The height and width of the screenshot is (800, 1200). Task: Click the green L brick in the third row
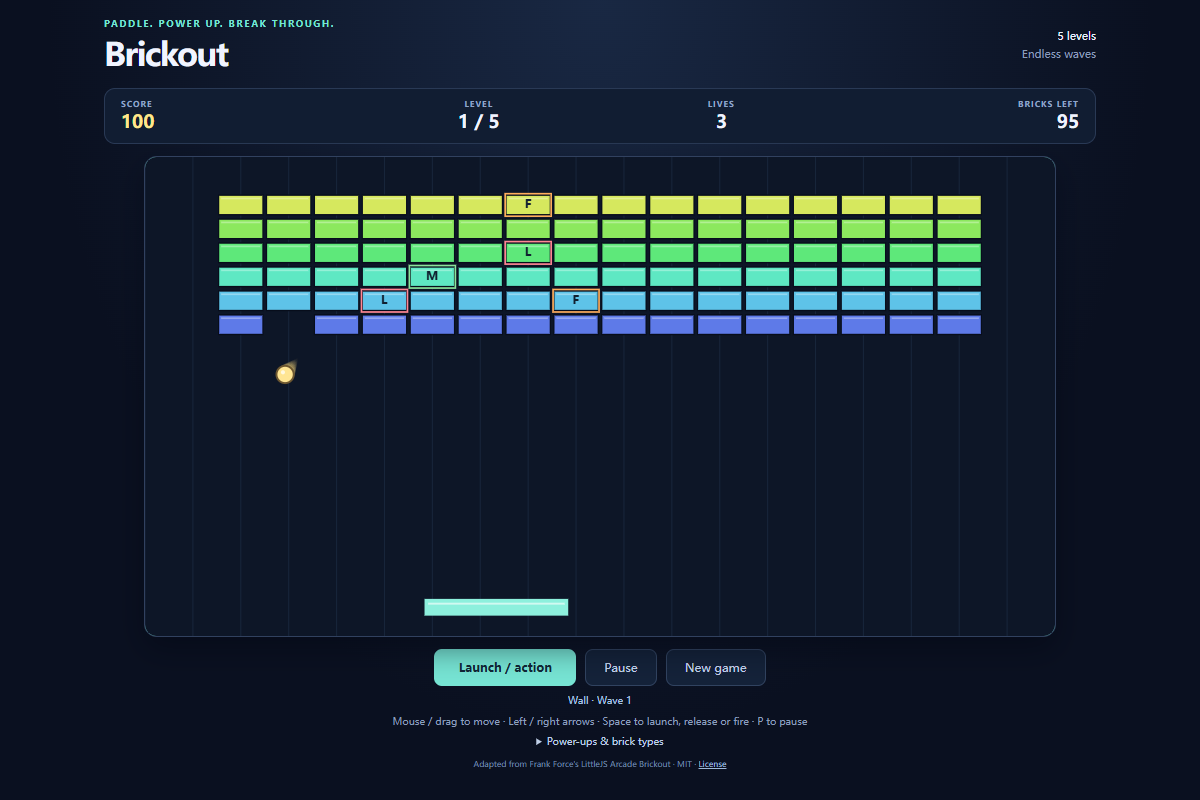(x=528, y=253)
